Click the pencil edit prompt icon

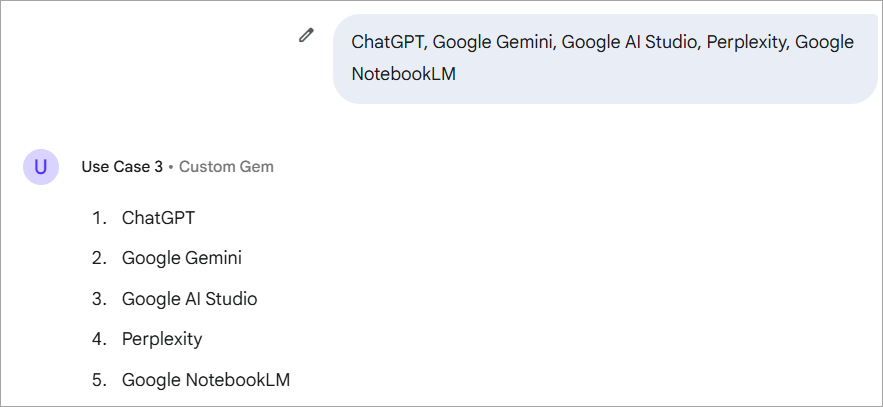click(306, 36)
